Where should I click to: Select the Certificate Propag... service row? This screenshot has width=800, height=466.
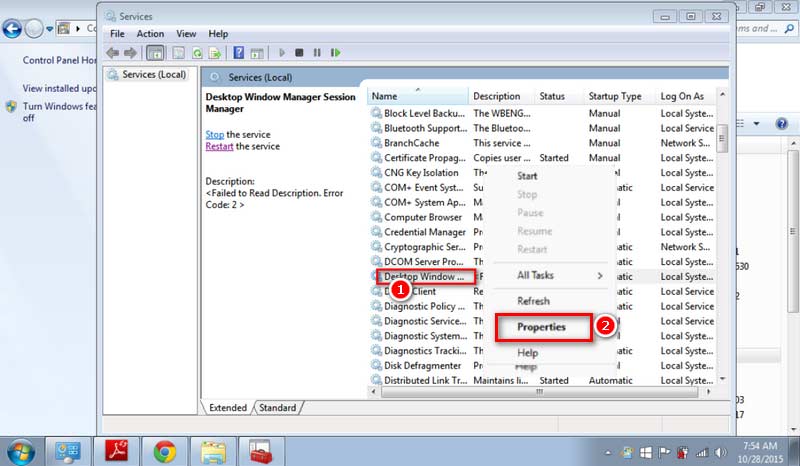(x=542, y=158)
